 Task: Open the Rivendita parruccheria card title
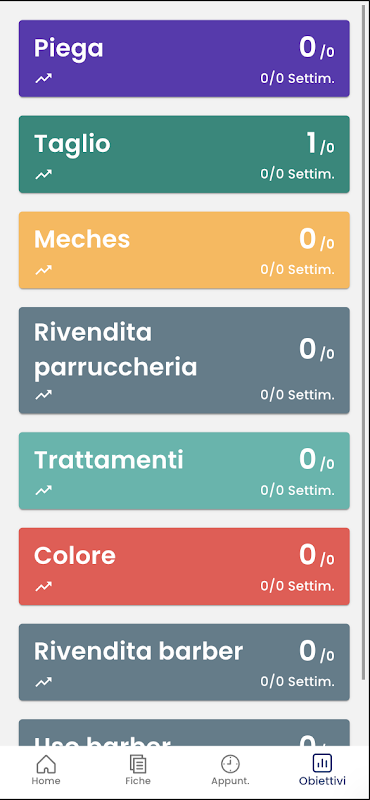[115, 349]
